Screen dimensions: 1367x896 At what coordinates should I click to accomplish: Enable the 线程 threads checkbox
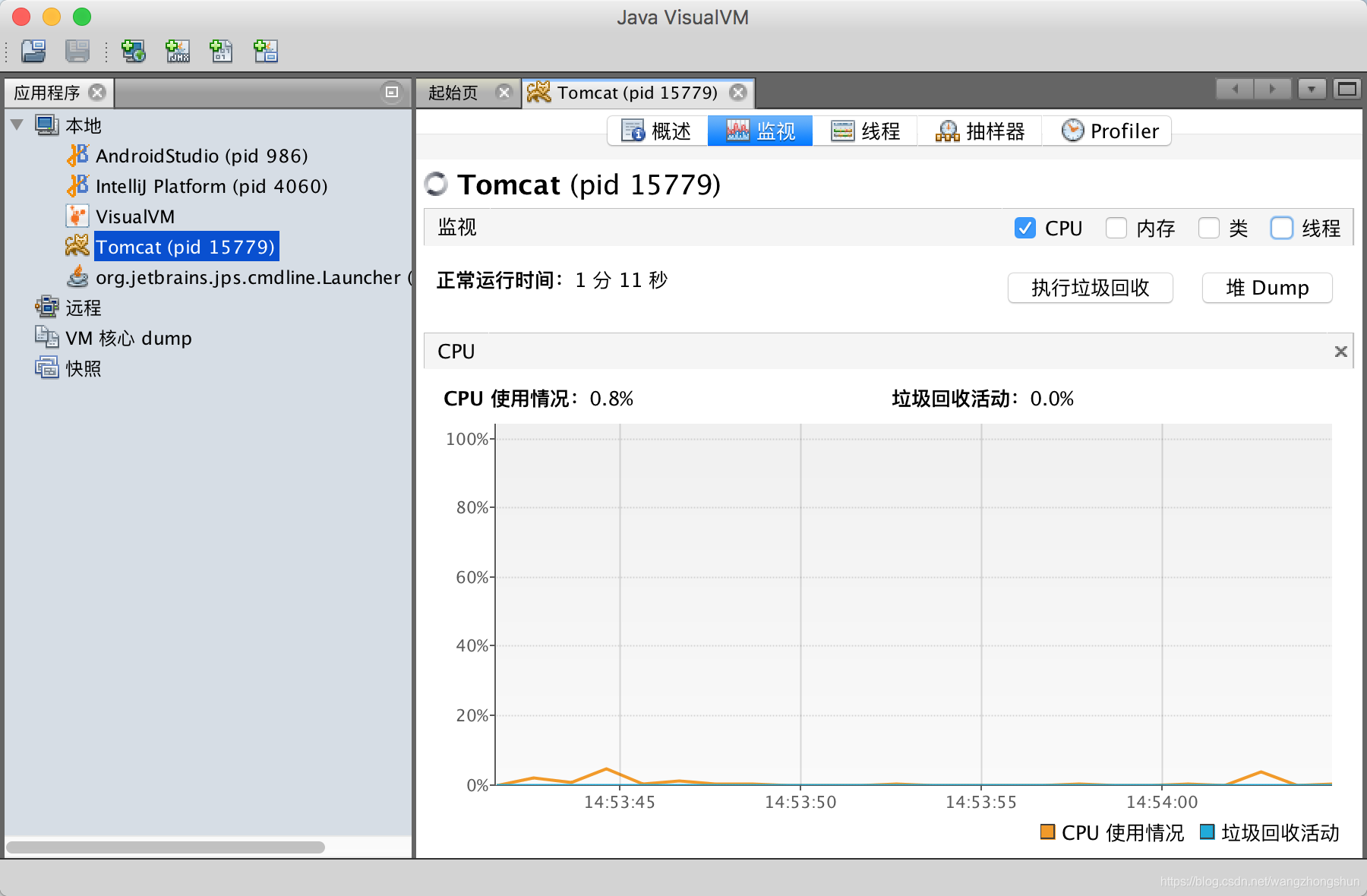[1281, 228]
